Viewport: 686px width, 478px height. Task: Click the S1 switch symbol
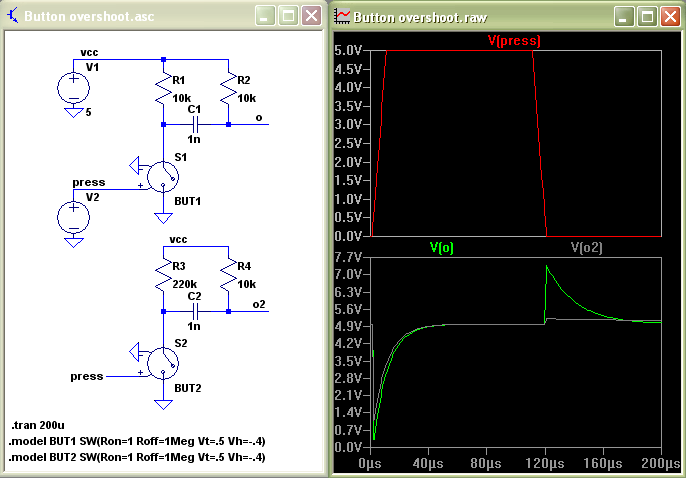(161, 176)
